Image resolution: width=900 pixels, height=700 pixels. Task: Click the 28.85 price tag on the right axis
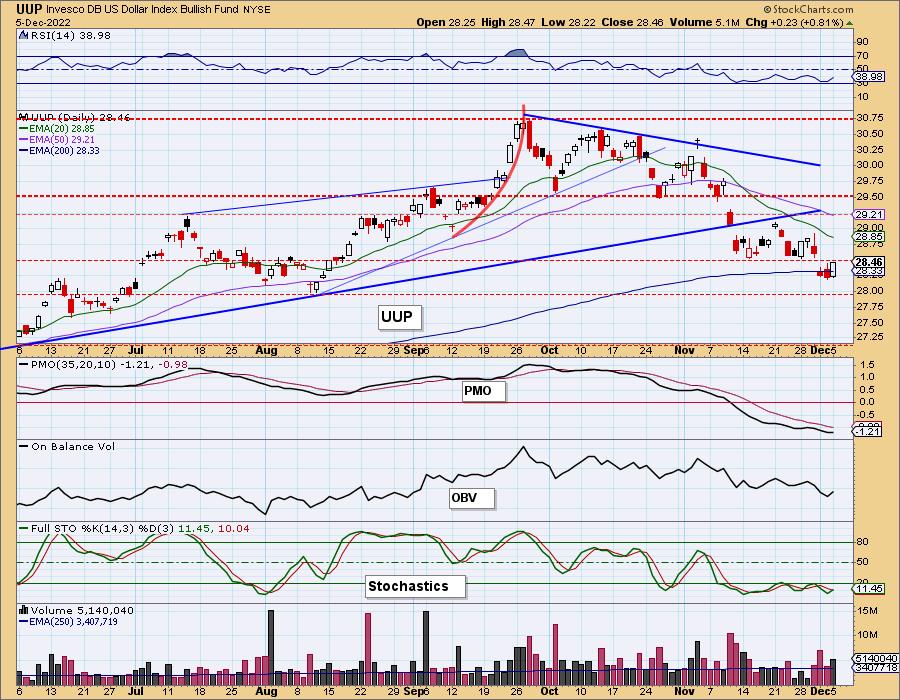(868, 236)
